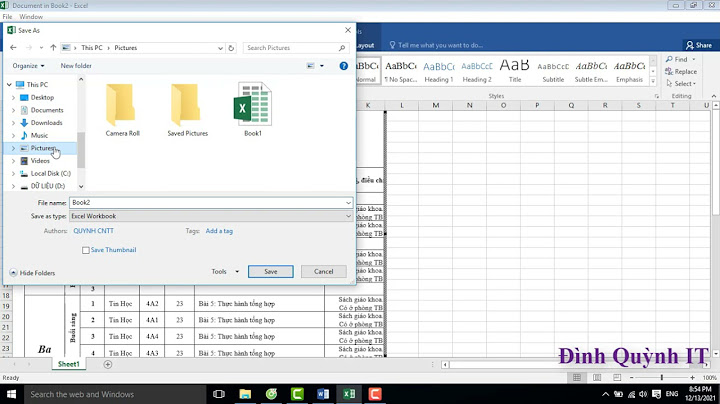
Task: Apply the Title style
Action: point(515,72)
